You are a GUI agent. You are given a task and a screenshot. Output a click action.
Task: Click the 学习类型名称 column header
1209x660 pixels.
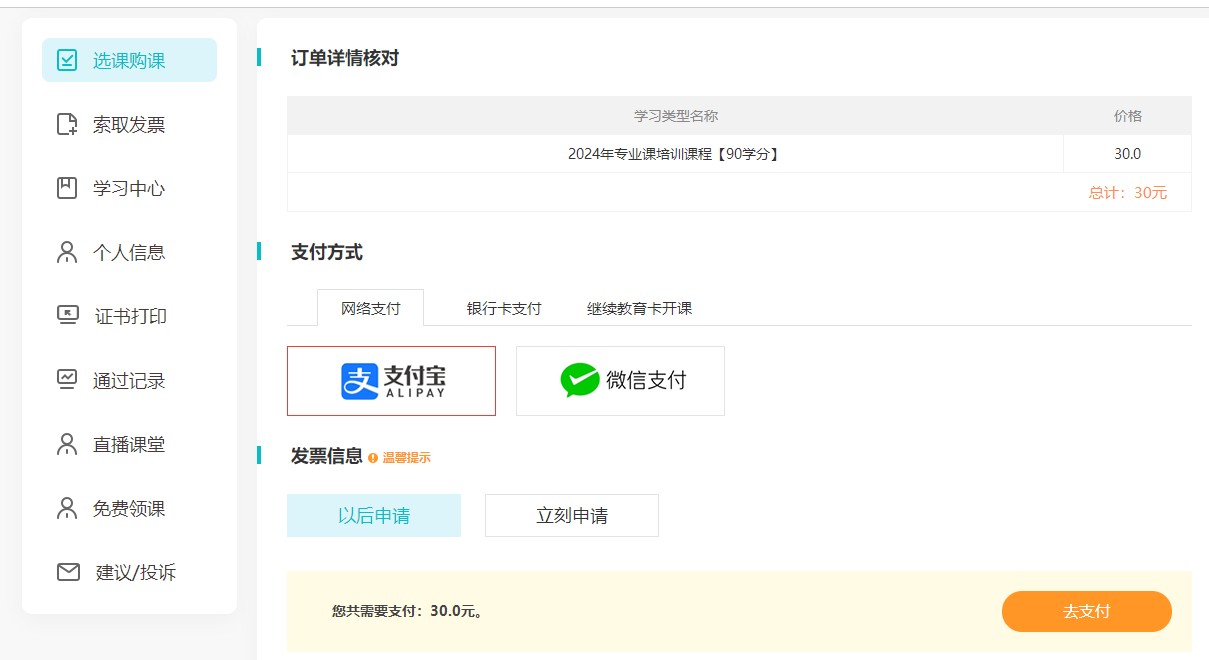pos(676,116)
